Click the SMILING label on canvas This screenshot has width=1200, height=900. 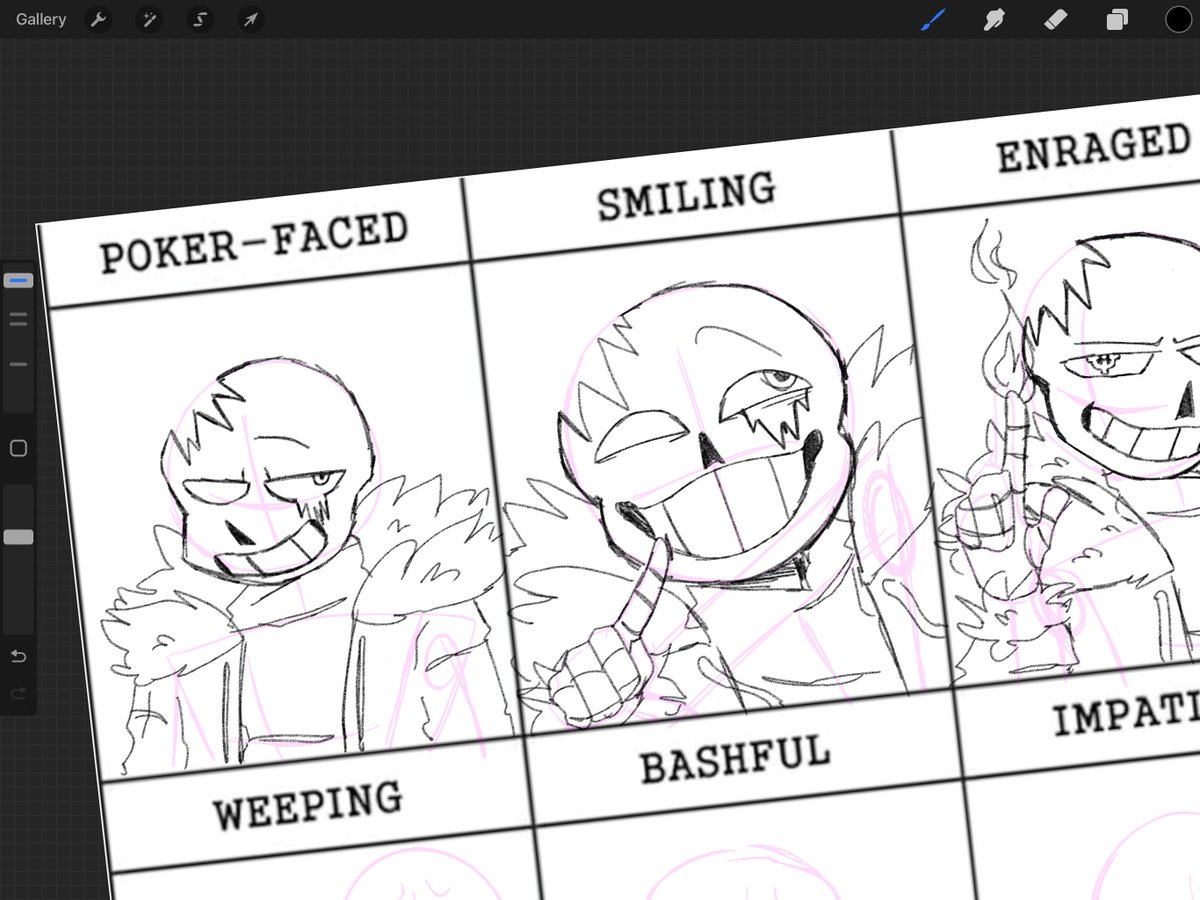tap(686, 196)
